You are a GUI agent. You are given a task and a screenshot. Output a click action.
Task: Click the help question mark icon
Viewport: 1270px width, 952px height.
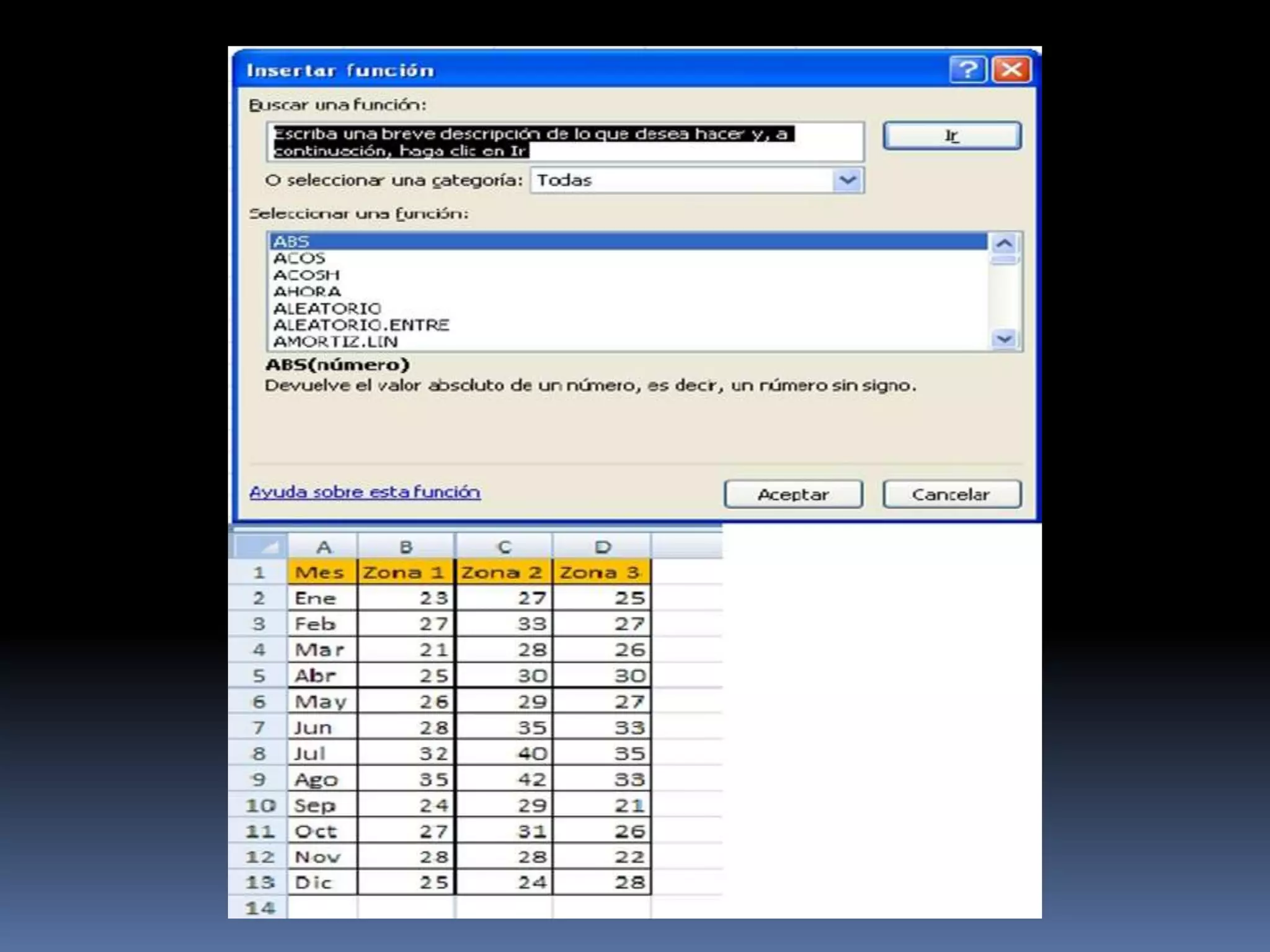967,69
